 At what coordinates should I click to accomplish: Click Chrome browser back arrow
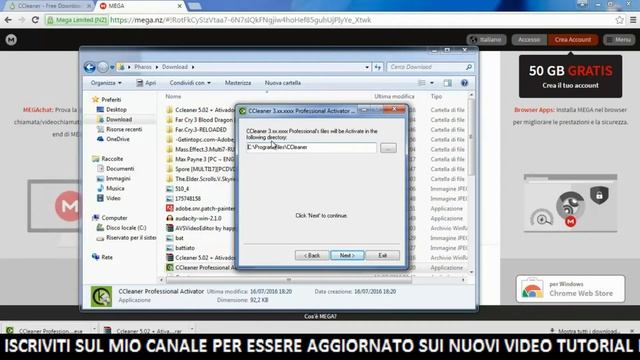[8, 20]
